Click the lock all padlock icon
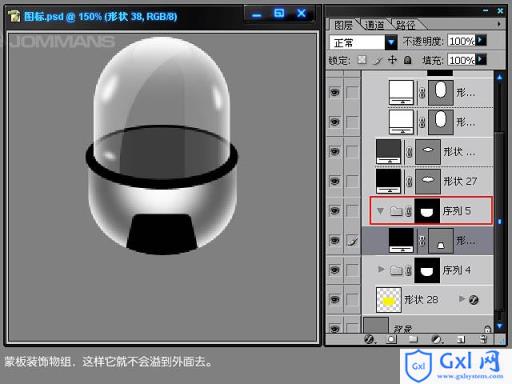512x384 pixels. point(407,60)
